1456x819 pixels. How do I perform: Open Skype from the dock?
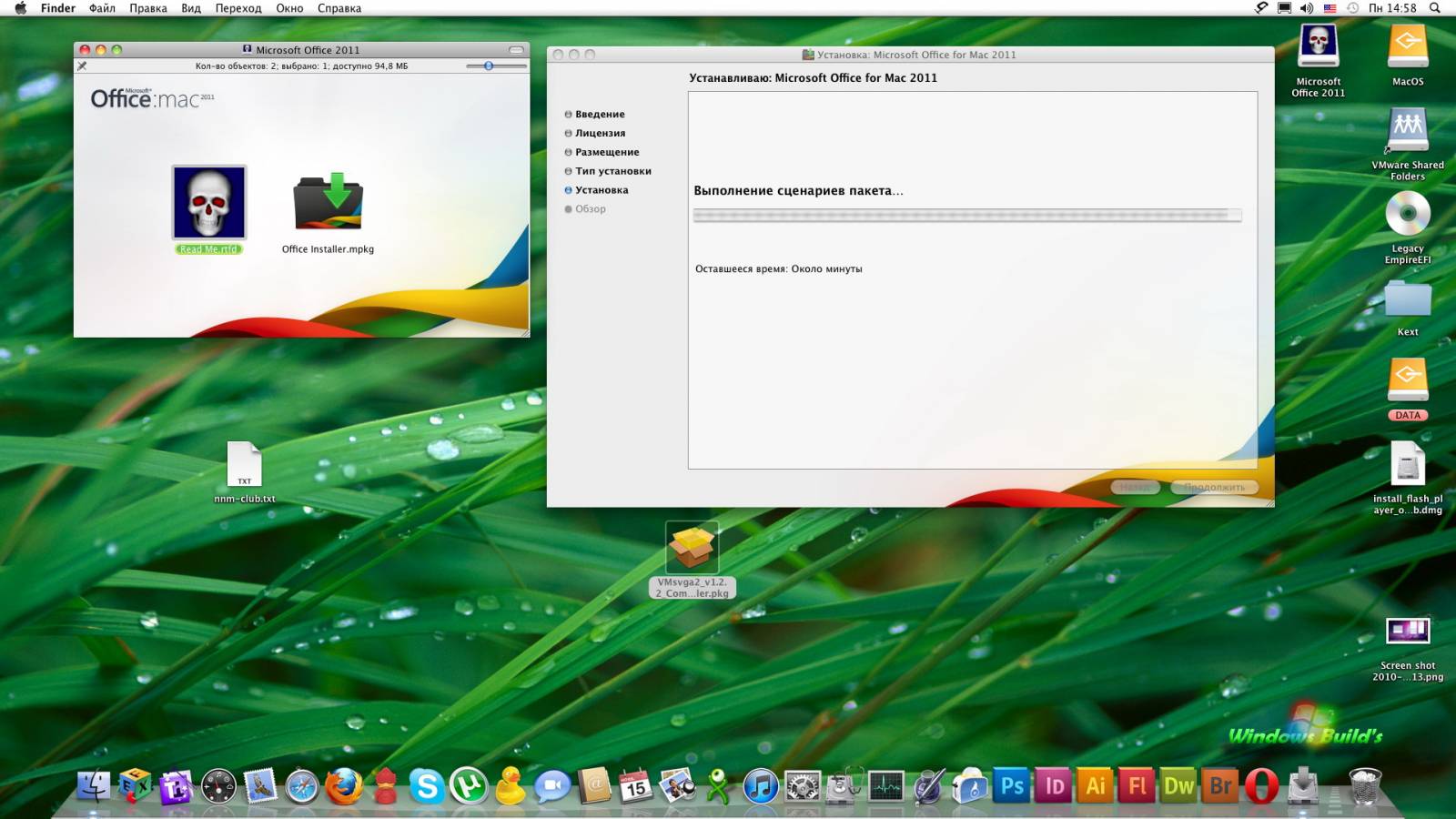(427, 786)
